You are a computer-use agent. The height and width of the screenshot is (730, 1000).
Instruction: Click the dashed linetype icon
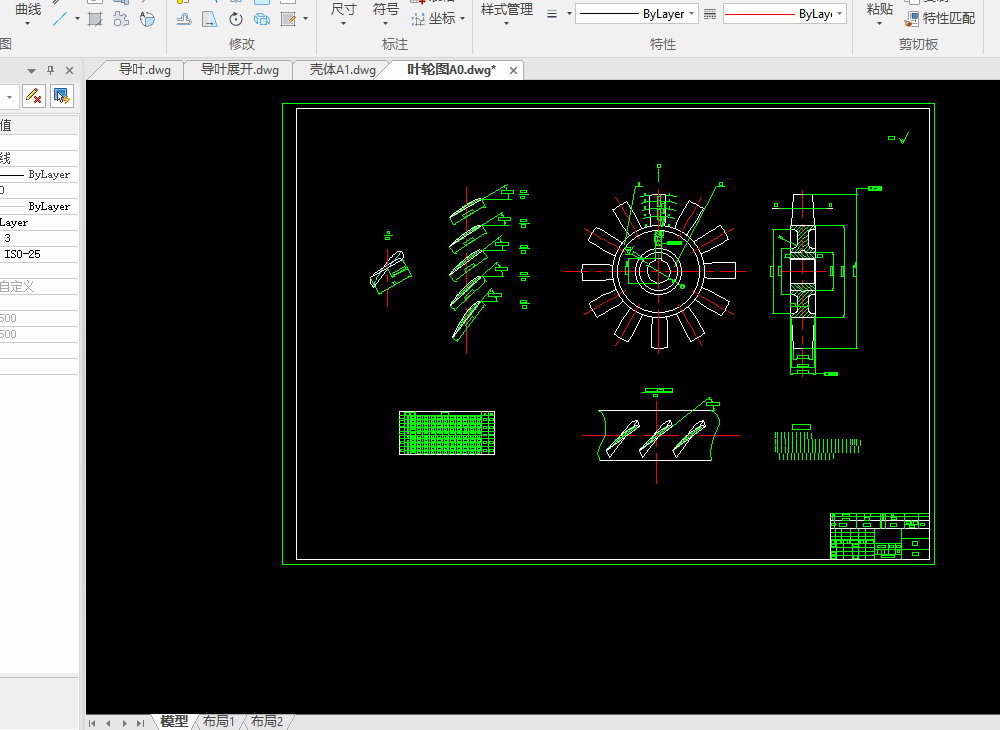[710, 14]
